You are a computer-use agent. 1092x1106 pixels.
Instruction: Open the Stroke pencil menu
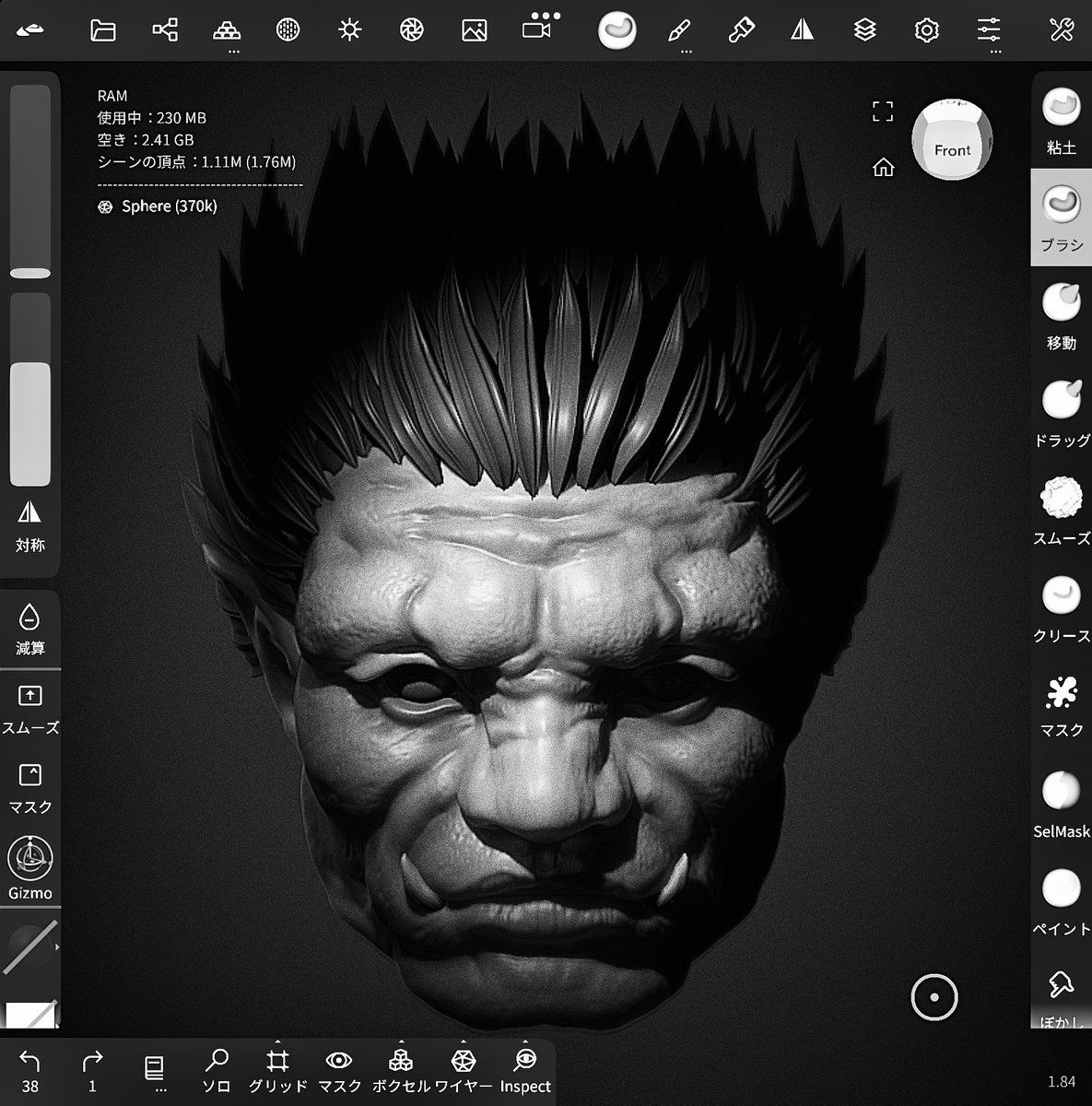[x=679, y=30]
